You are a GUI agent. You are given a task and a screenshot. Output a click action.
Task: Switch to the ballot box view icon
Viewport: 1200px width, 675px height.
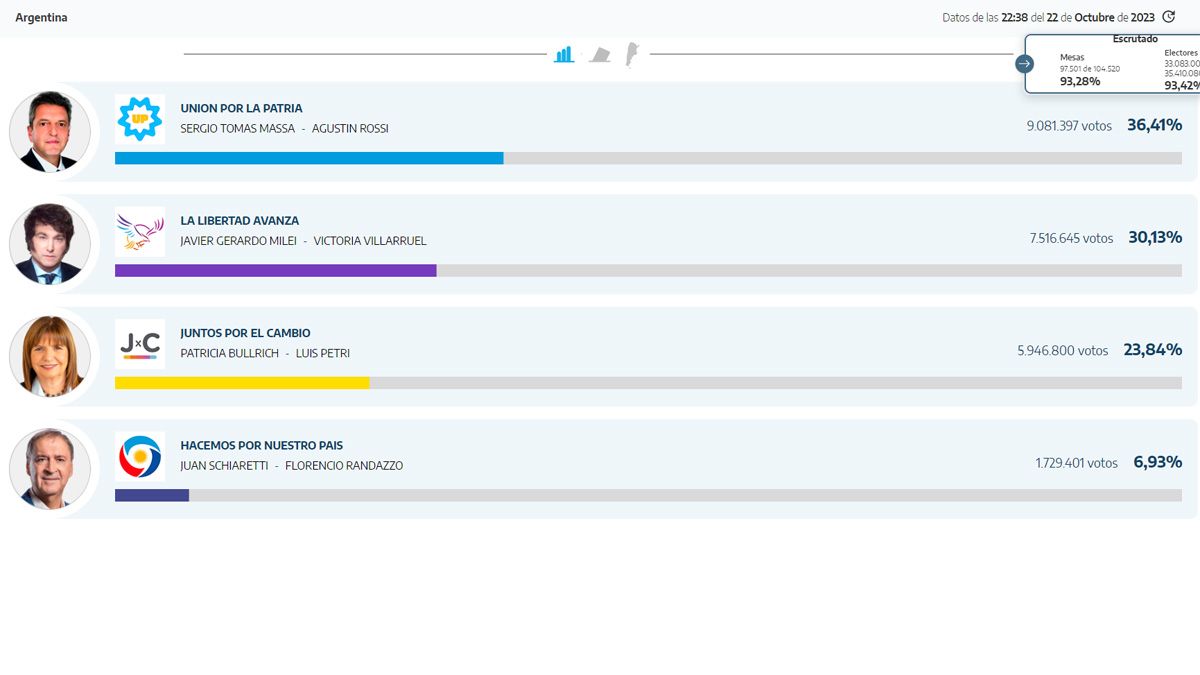[x=599, y=54]
